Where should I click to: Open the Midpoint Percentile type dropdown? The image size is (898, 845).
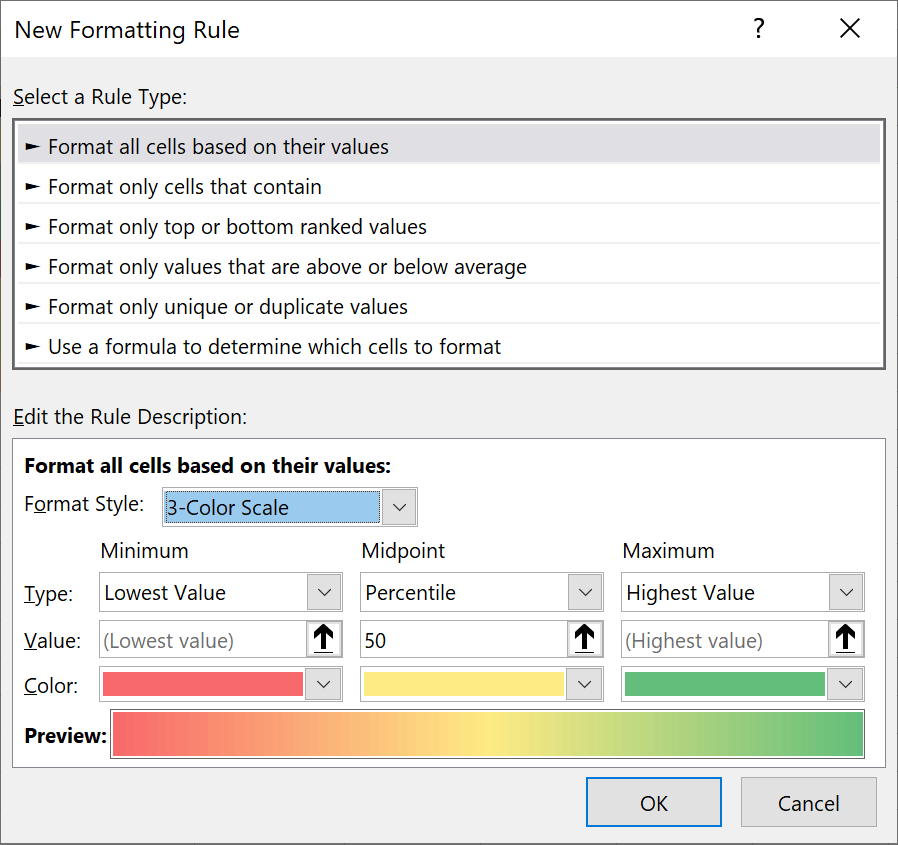586,592
